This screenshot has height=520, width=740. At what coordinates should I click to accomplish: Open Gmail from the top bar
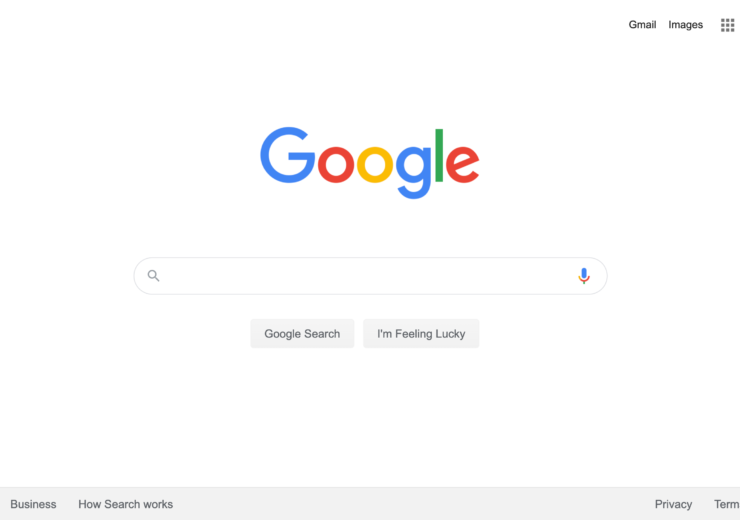pyautogui.click(x=642, y=25)
